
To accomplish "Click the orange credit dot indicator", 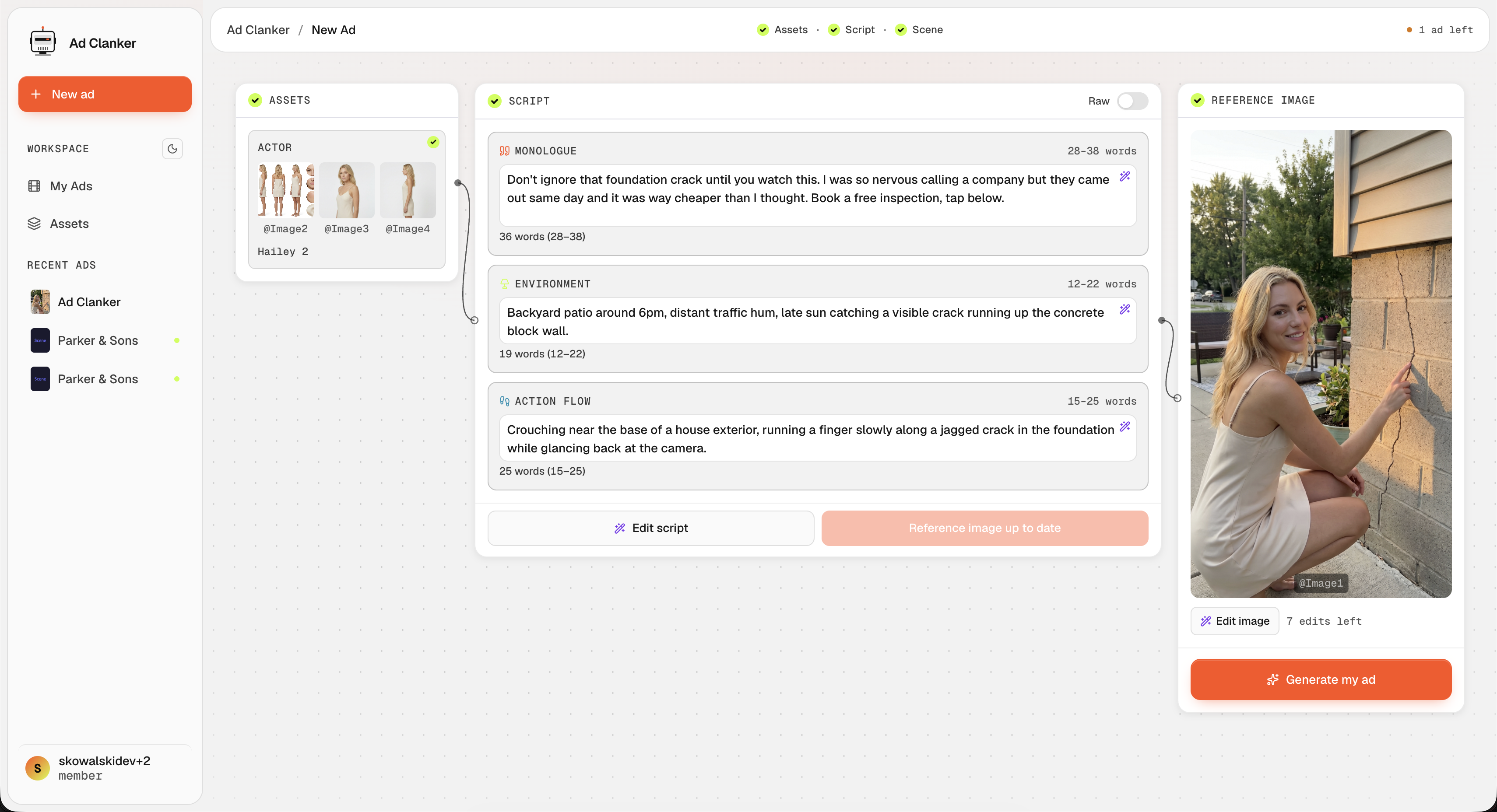I will coord(1409,30).
